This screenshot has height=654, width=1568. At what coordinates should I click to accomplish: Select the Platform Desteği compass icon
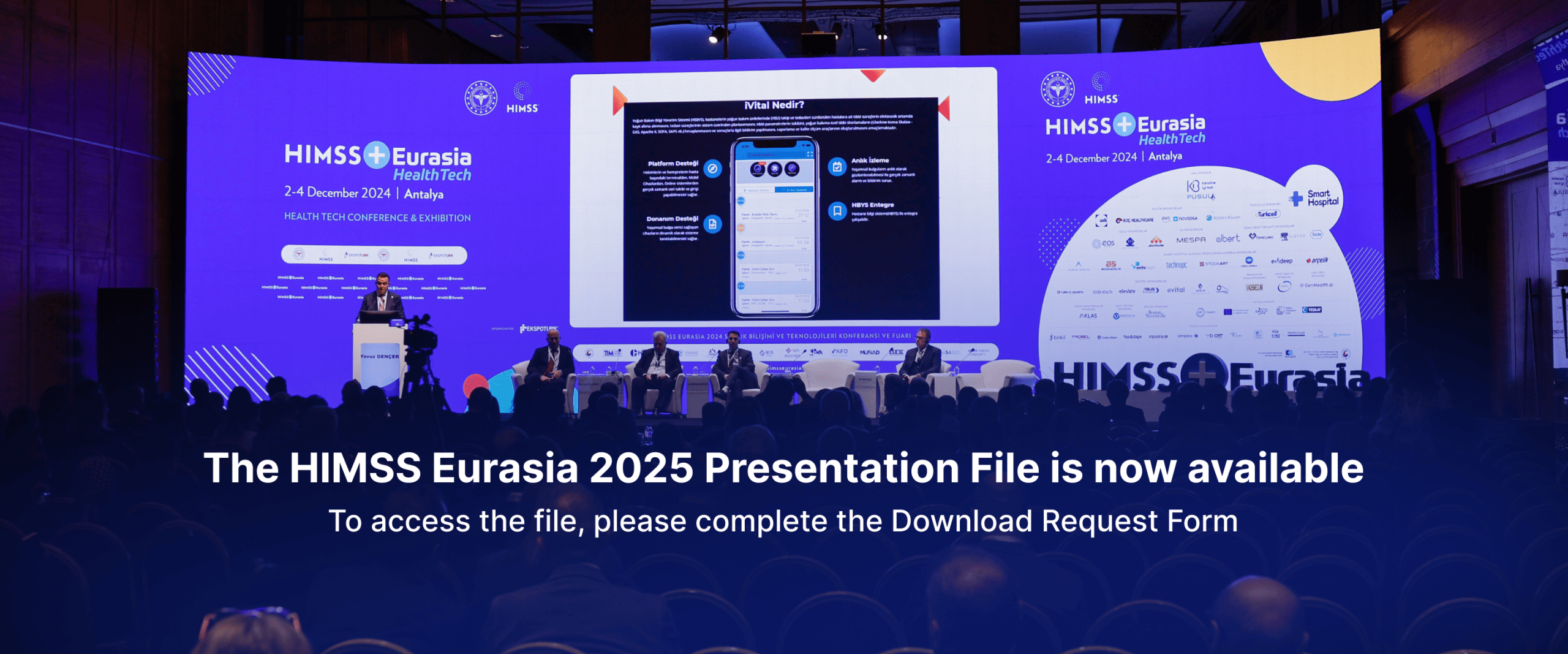click(713, 169)
